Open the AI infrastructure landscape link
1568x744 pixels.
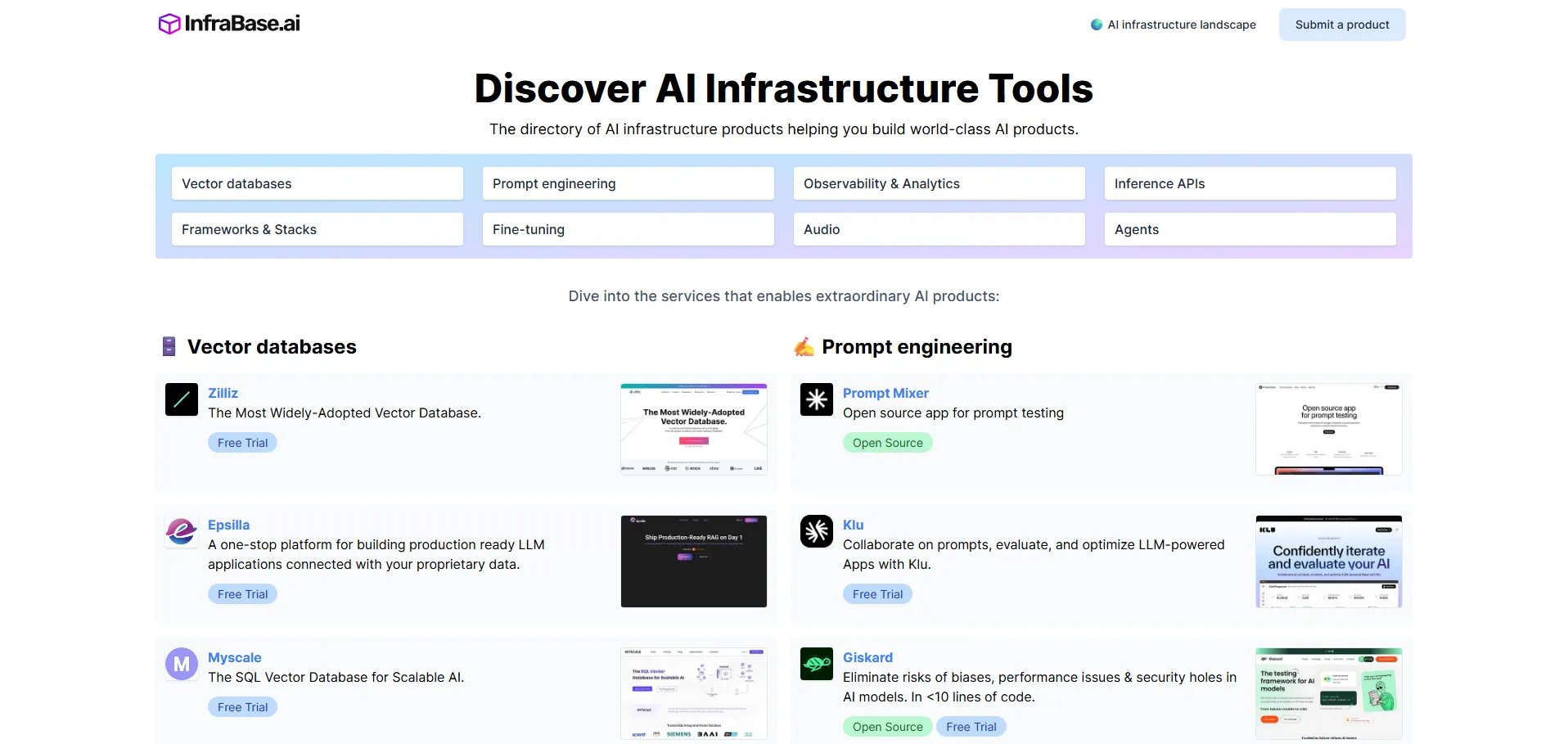point(1181,25)
